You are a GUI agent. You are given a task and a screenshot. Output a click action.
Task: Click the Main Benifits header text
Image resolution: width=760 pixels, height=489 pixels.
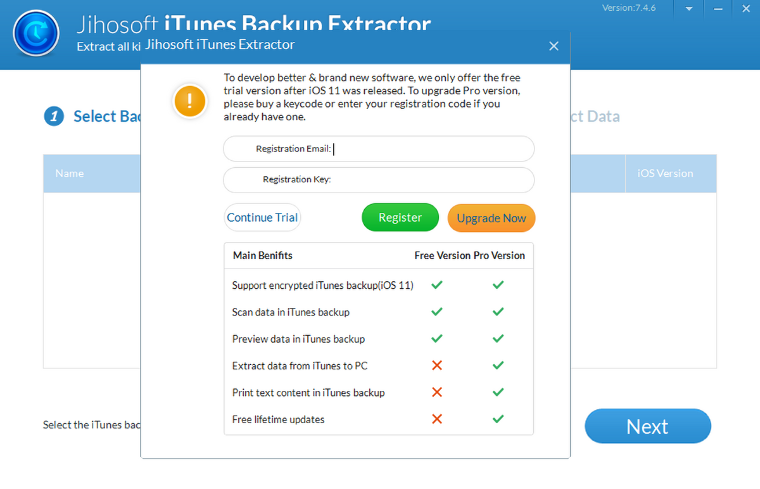pyautogui.click(x=263, y=255)
